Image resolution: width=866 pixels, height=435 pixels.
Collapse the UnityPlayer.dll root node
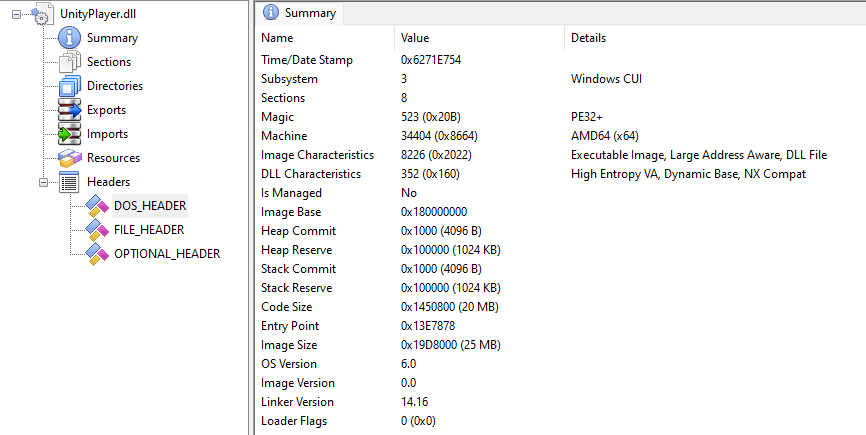(x=17, y=15)
